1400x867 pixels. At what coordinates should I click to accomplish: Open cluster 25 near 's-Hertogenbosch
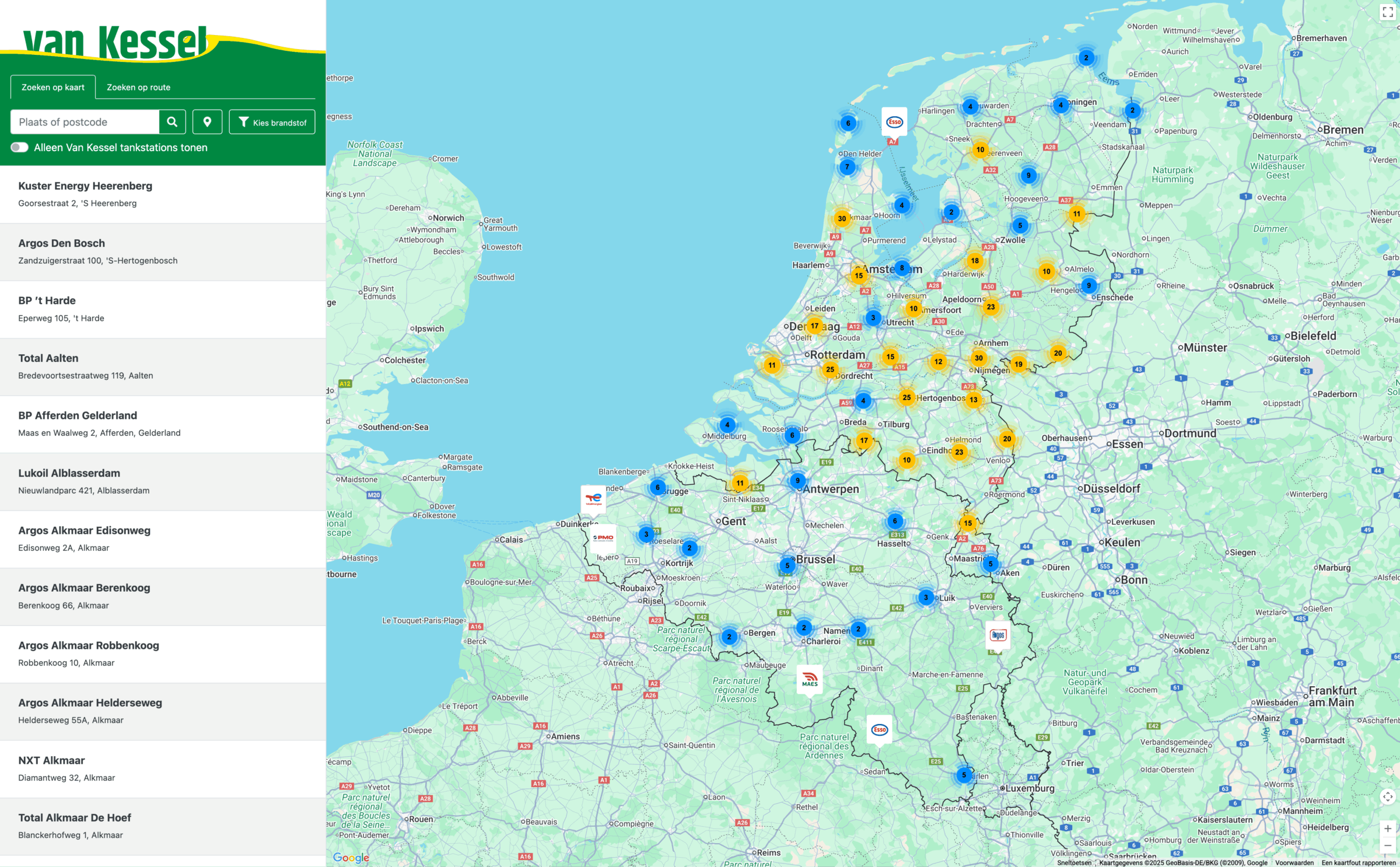pyautogui.click(x=907, y=397)
